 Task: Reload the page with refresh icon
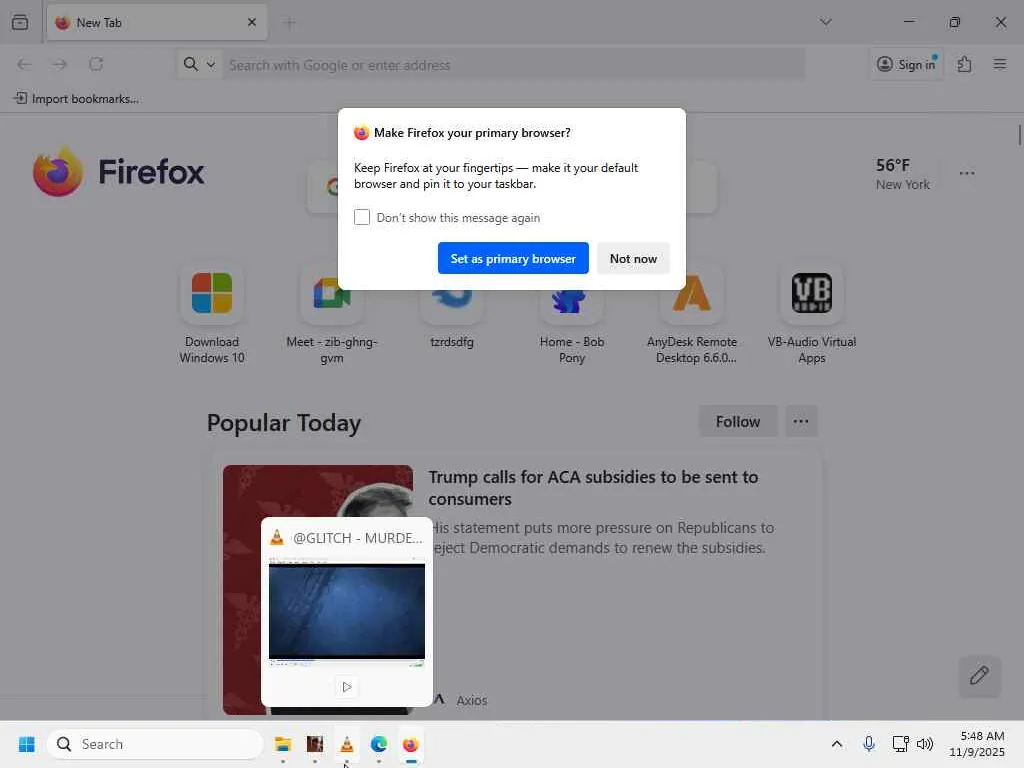pyautogui.click(x=96, y=64)
